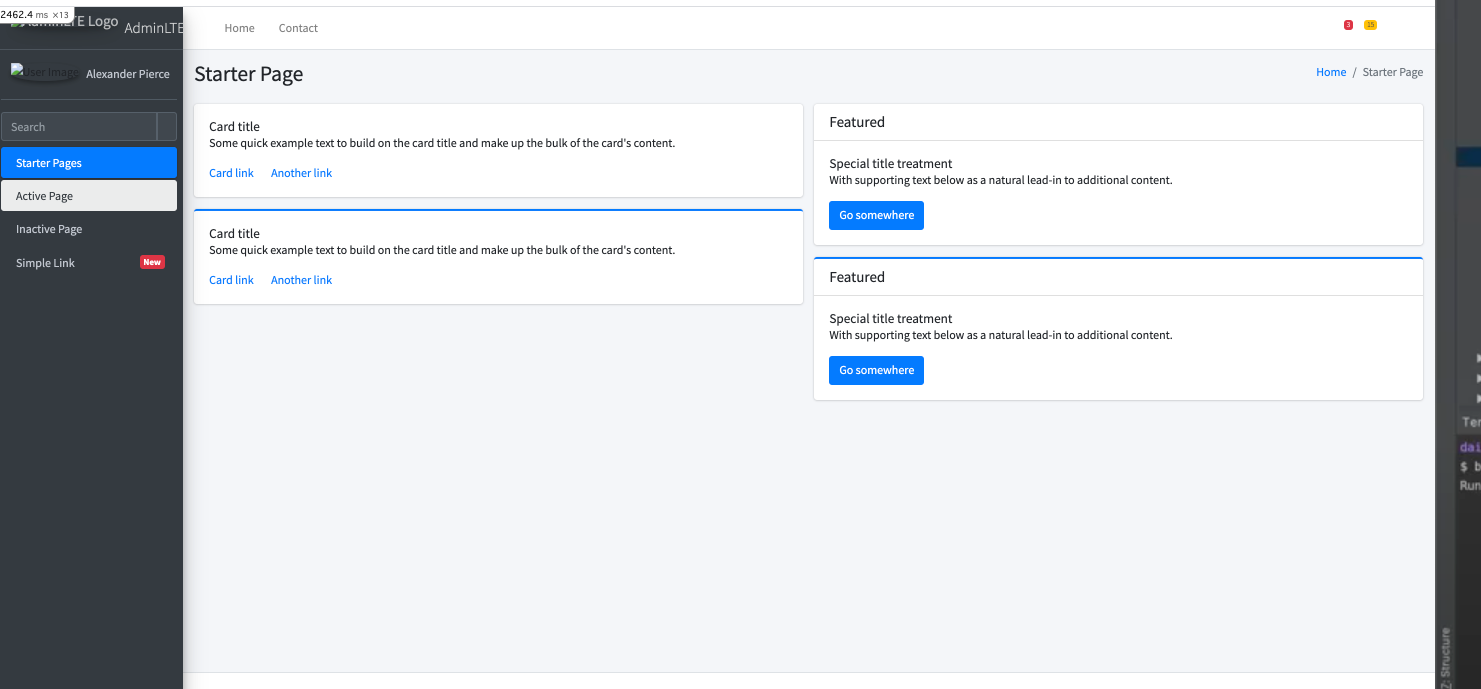The image size is (1481, 689).
Task: Select Simple Link in sidebar
Action: pyautogui.click(x=46, y=263)
